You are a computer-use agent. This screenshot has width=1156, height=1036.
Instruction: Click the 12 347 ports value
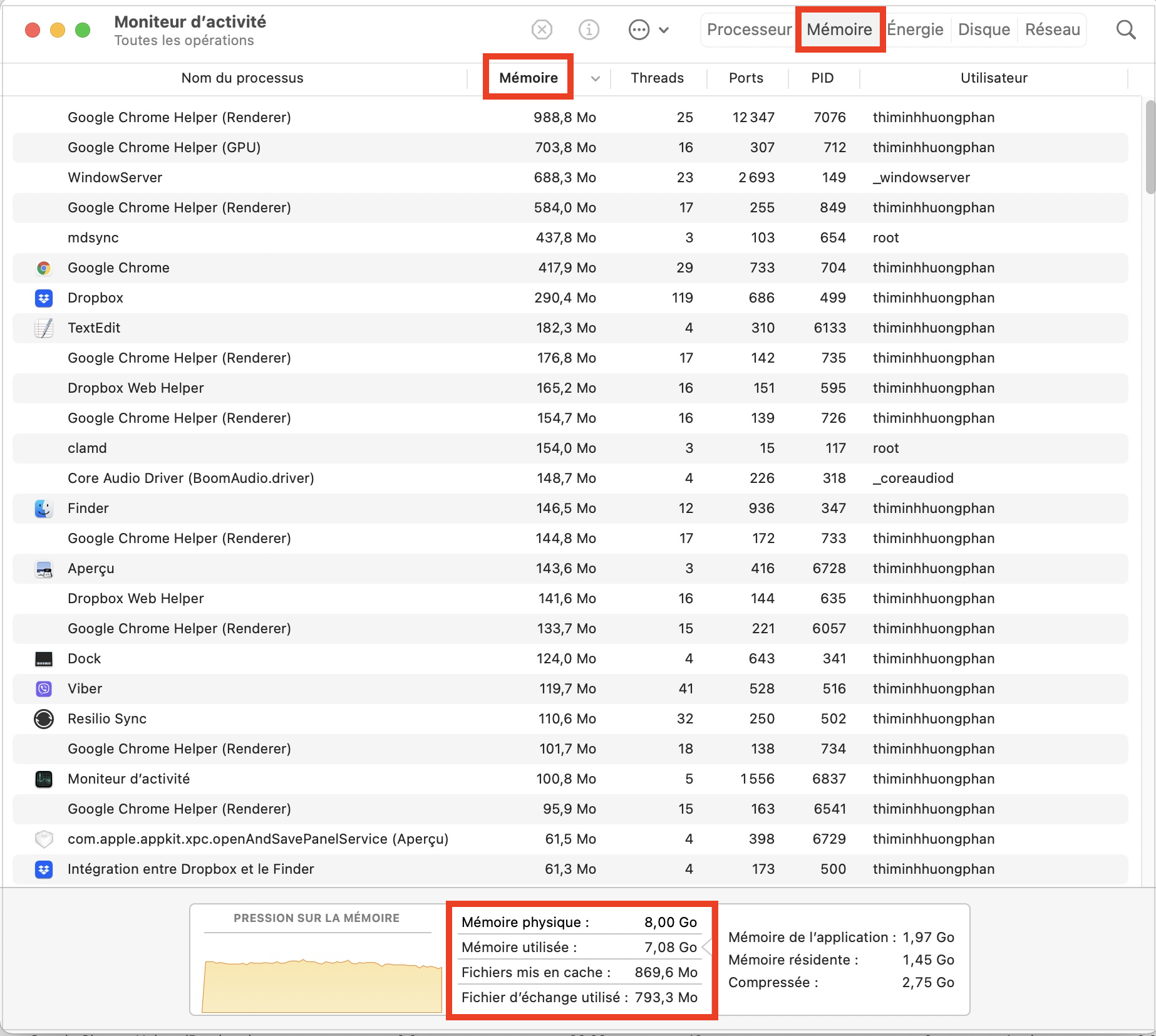753,118
